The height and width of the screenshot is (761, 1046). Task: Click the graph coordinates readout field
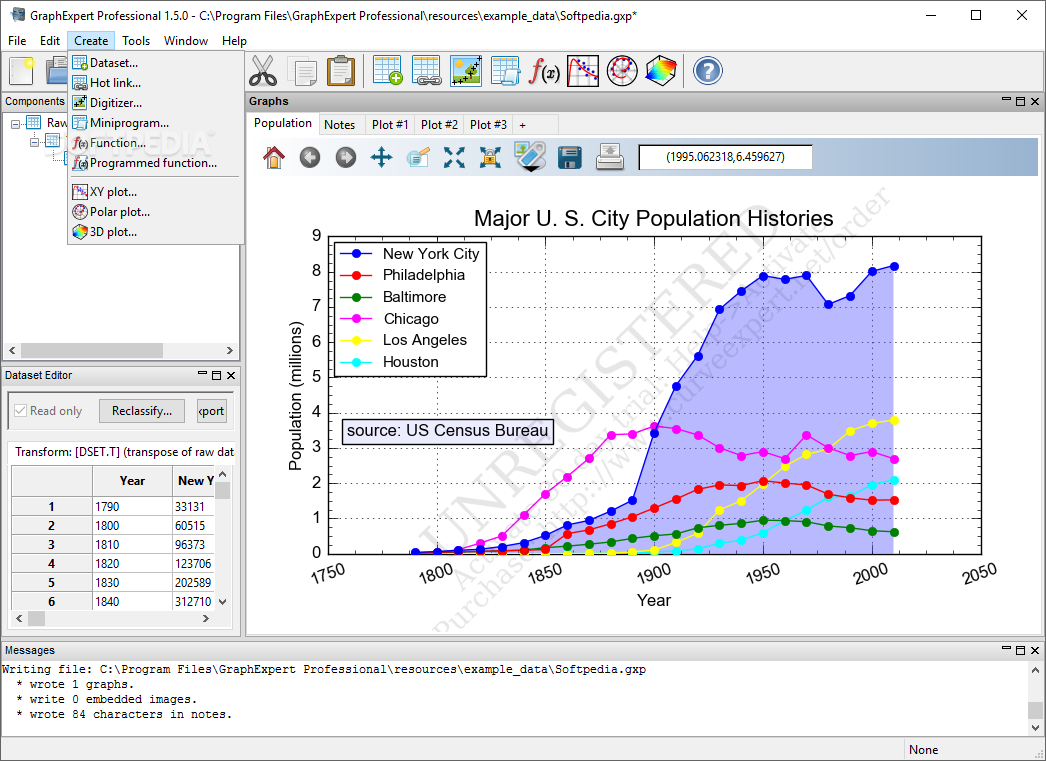(726, 157)
